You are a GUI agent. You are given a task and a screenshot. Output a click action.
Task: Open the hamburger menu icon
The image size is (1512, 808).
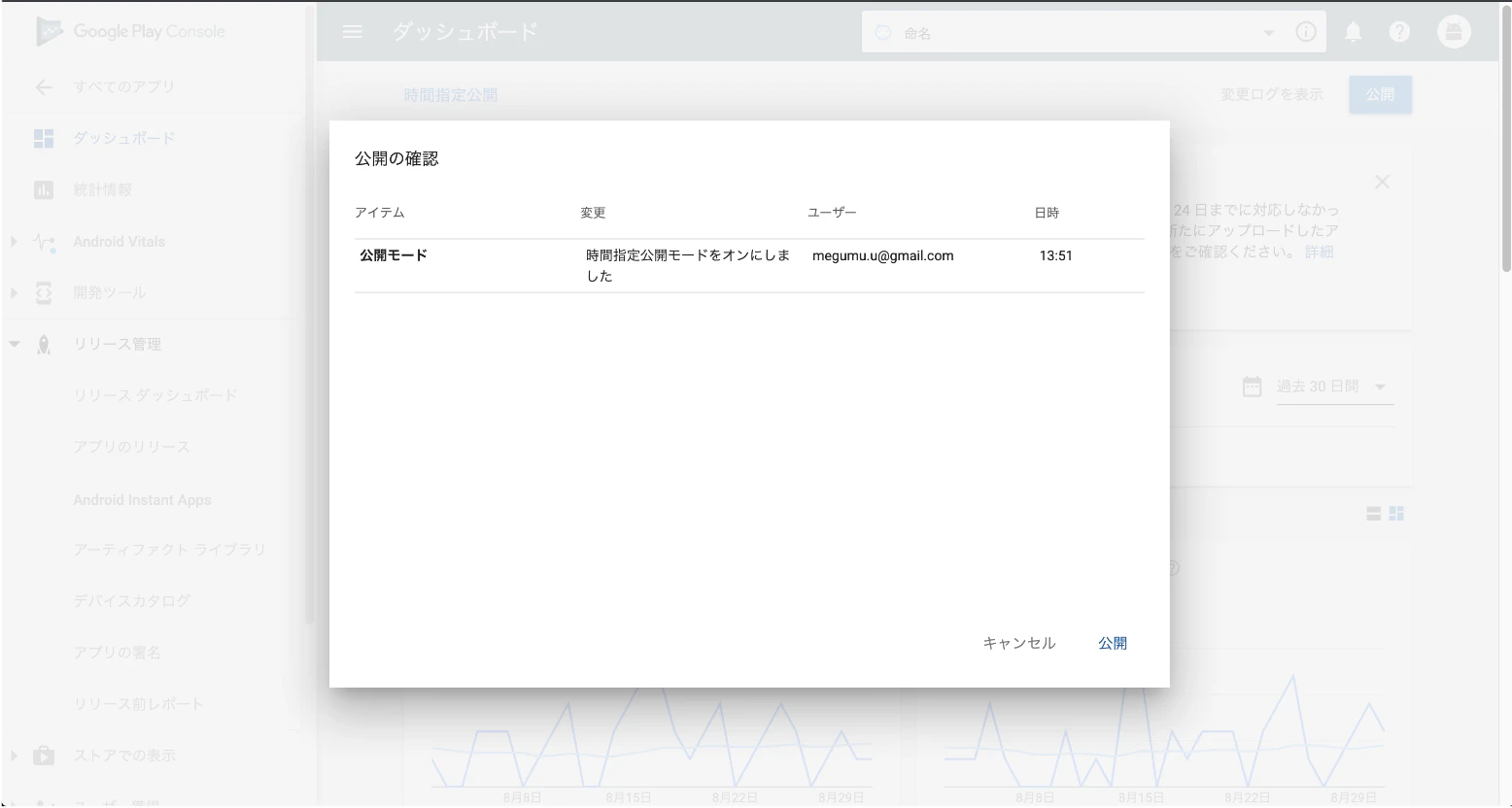353,32
